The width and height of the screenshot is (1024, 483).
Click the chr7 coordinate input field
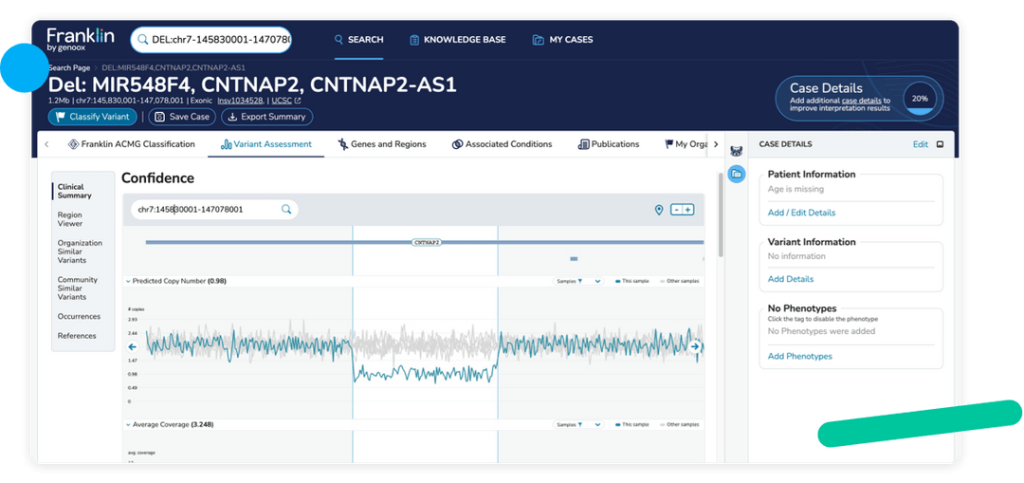(x=206, y=210)
